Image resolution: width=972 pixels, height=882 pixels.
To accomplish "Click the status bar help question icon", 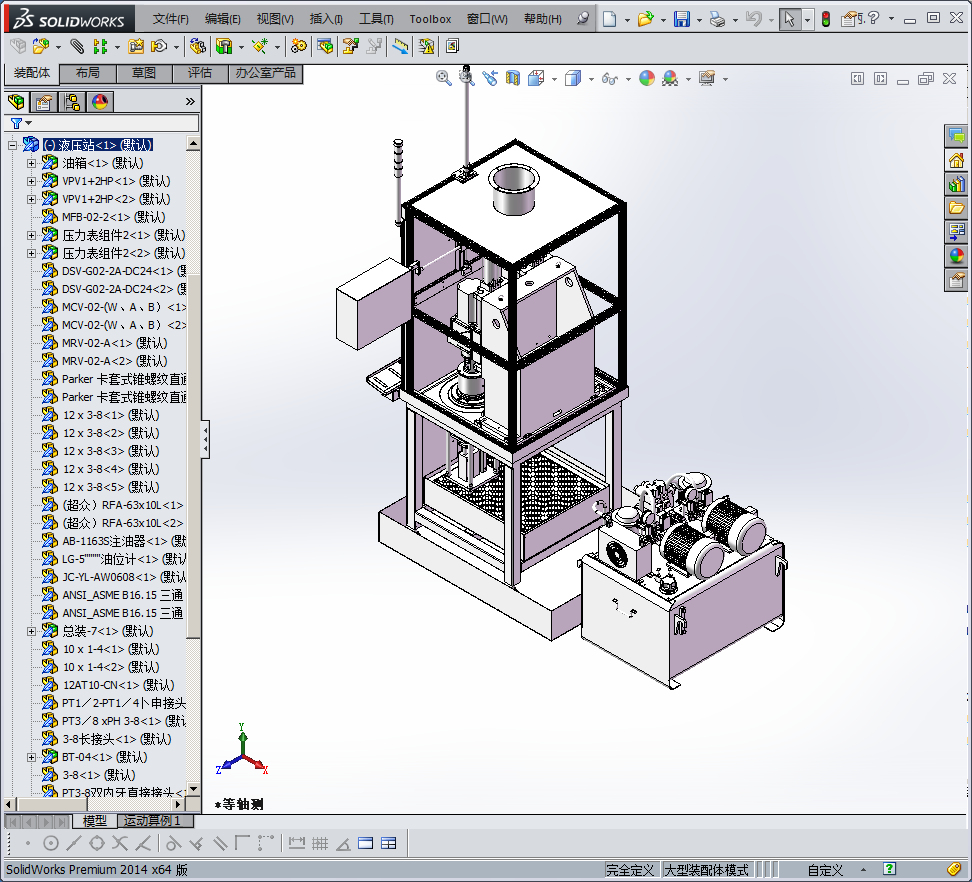I will coord(890,869).
